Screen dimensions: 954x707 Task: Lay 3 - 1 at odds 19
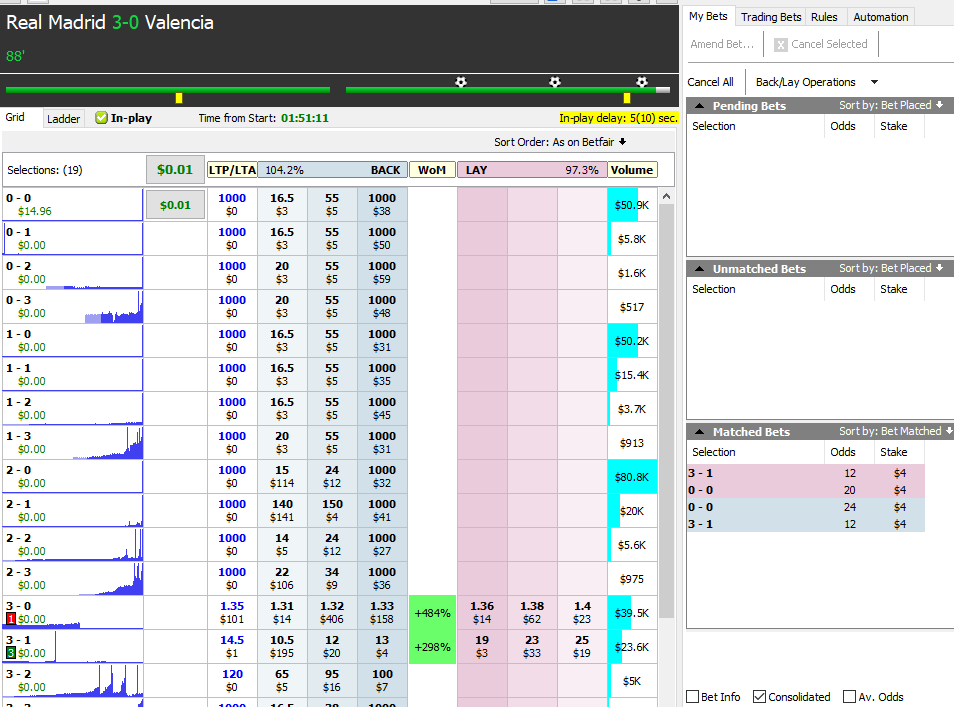click(482, 647)
